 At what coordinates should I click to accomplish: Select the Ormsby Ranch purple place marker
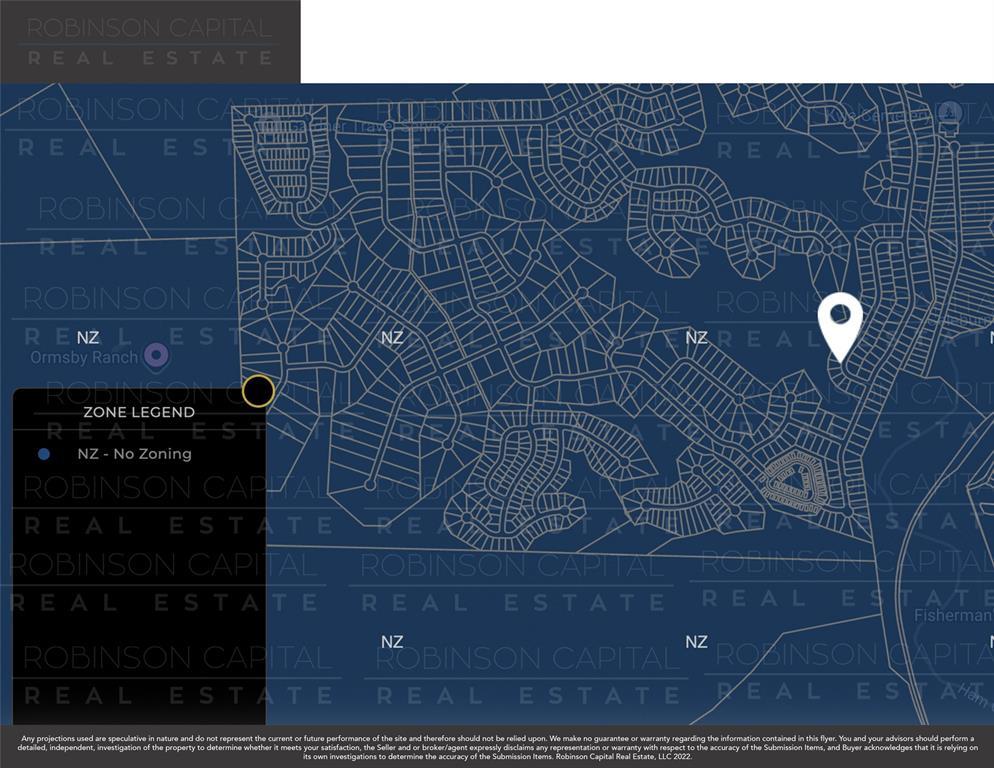[156, 355]
